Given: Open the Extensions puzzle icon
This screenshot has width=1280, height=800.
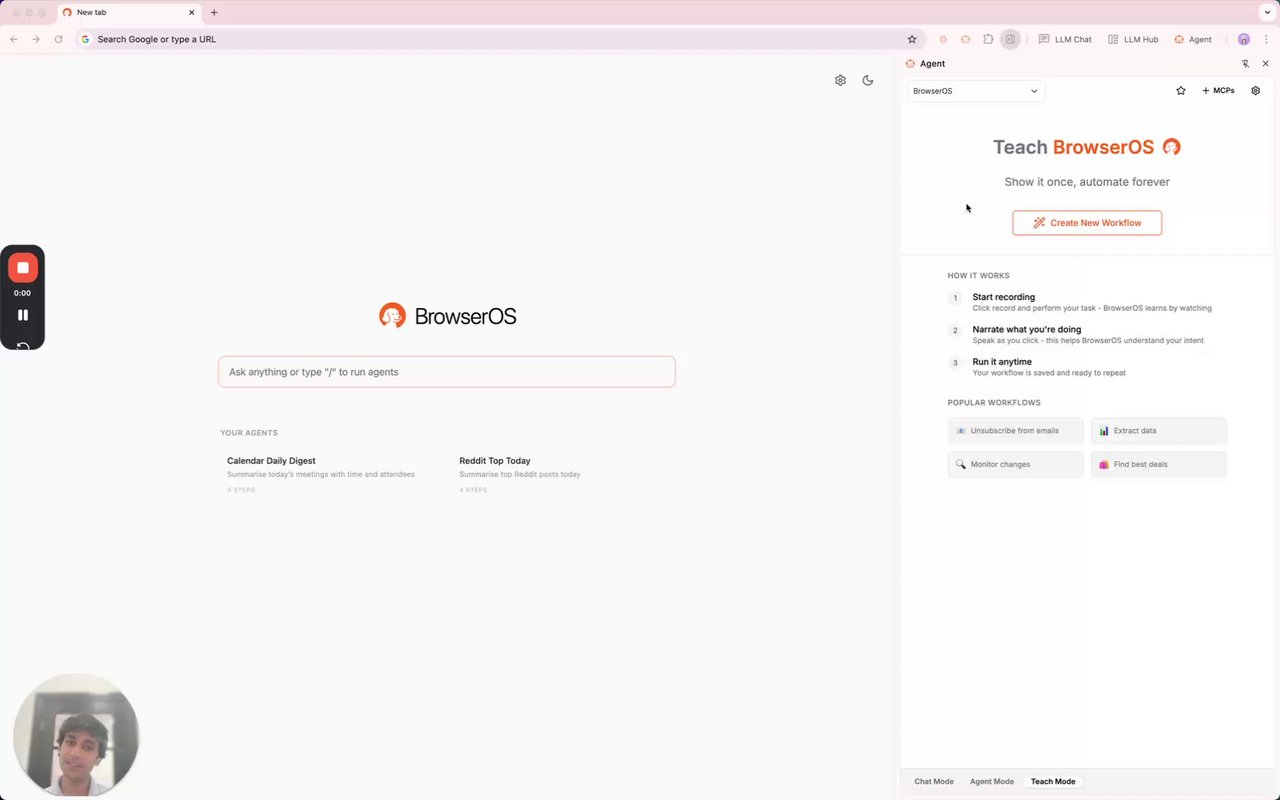Looking at the screenshot, I should tap(988, 39).
